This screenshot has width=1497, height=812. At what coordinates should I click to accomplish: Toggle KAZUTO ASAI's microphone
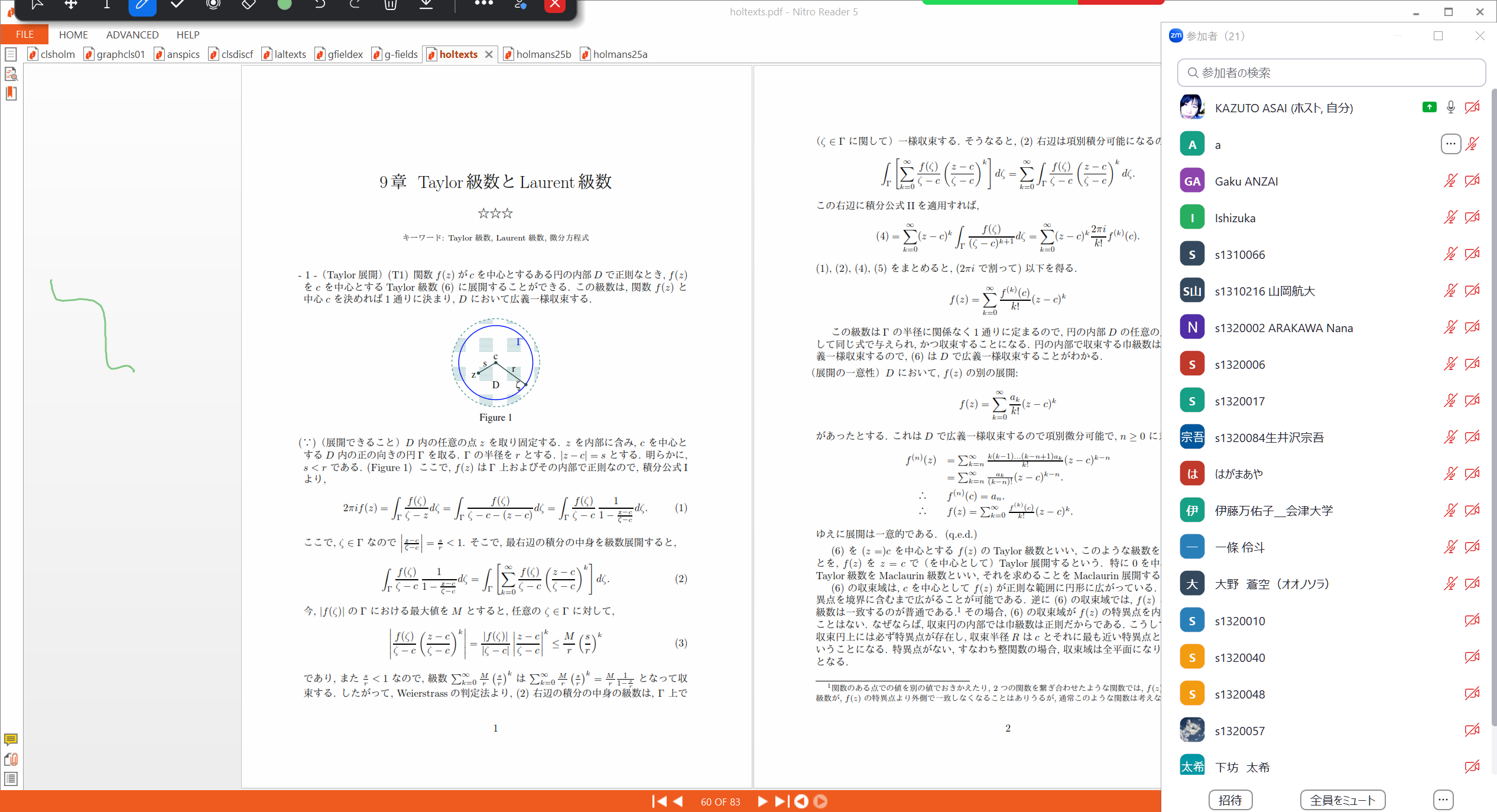(x=1450, y=107)
